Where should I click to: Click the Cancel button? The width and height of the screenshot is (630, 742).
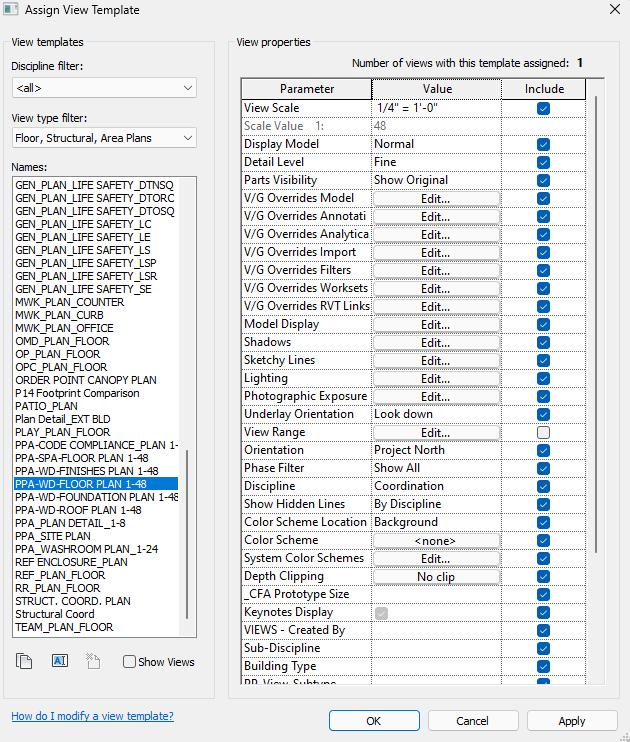[x=472, y=721]
